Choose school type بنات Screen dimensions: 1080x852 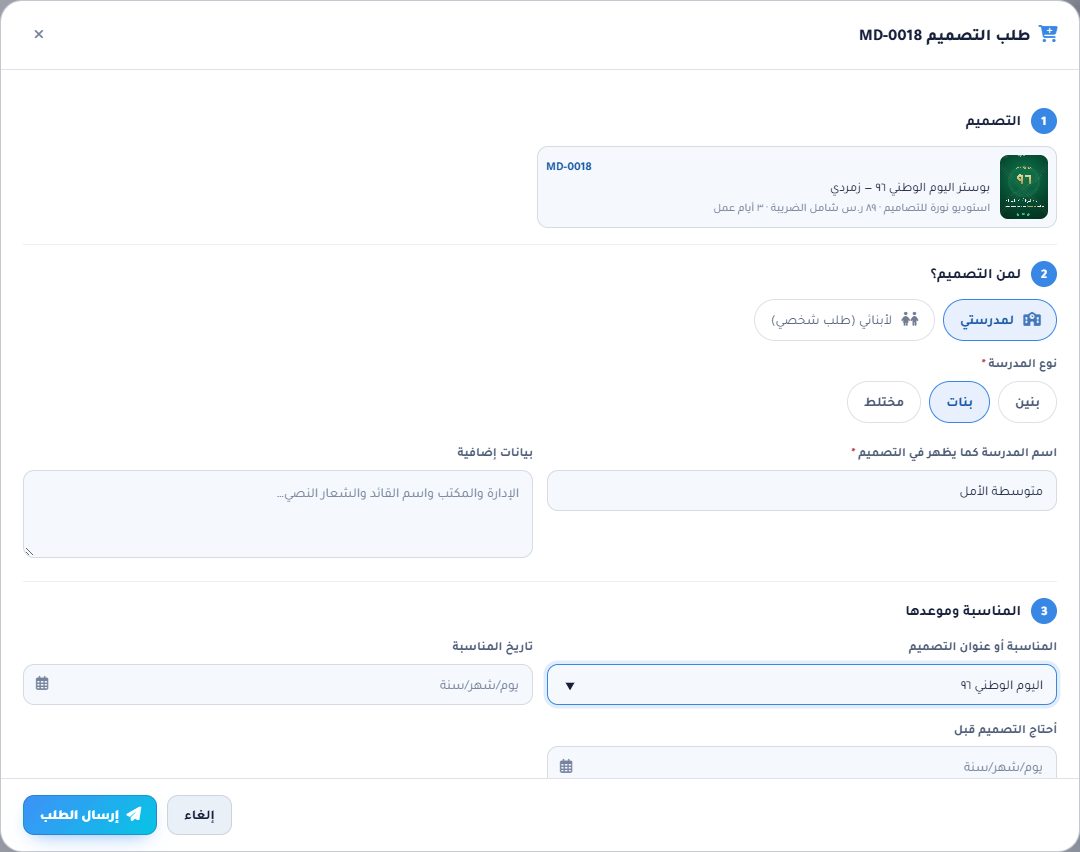click(x=959, y=402)
